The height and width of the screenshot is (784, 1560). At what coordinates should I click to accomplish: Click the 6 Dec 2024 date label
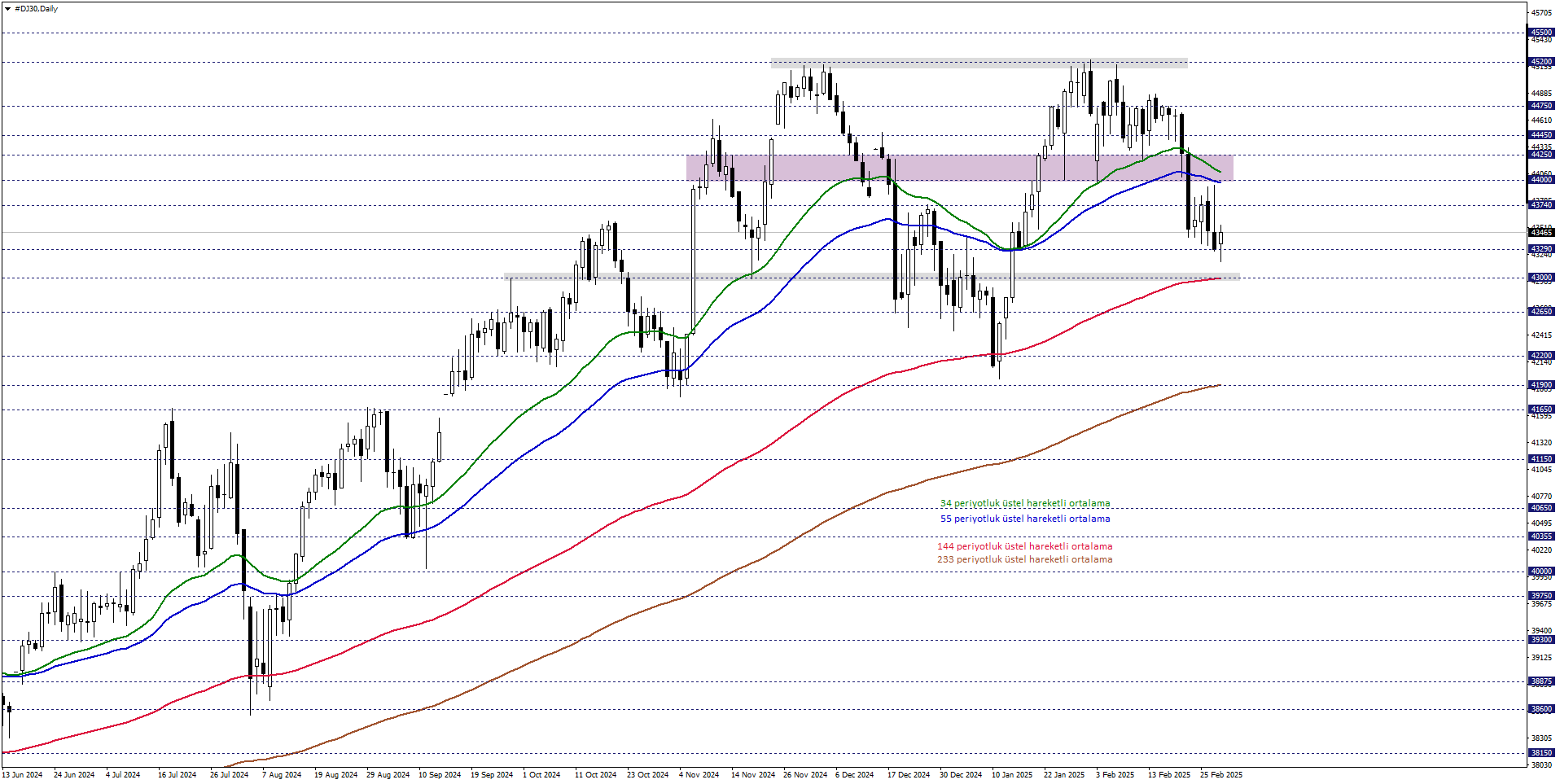click(x=854, y=775)
